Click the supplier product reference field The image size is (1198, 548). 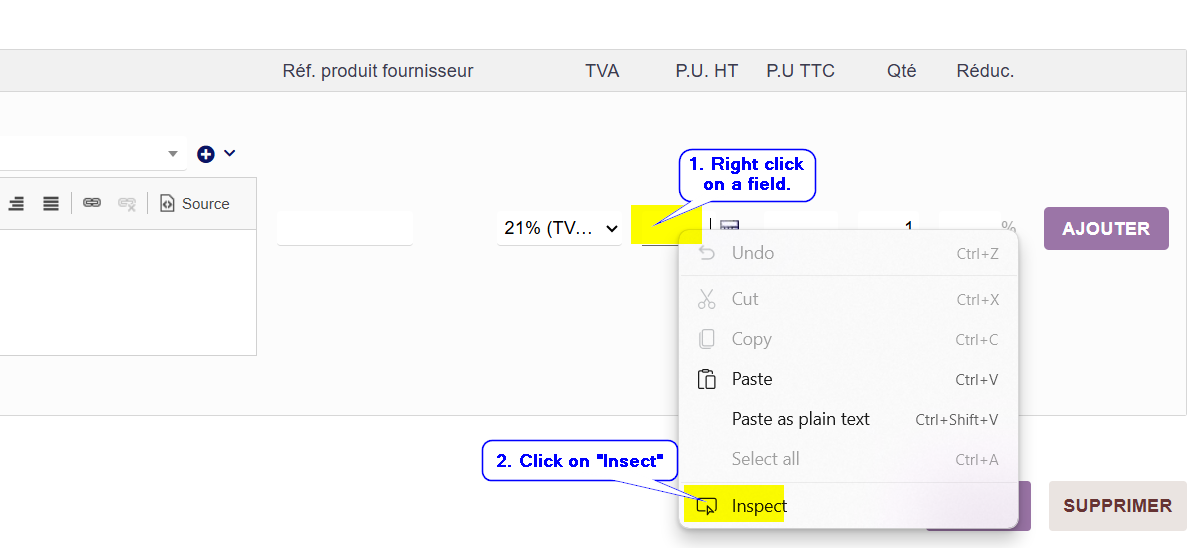(345, 228)
